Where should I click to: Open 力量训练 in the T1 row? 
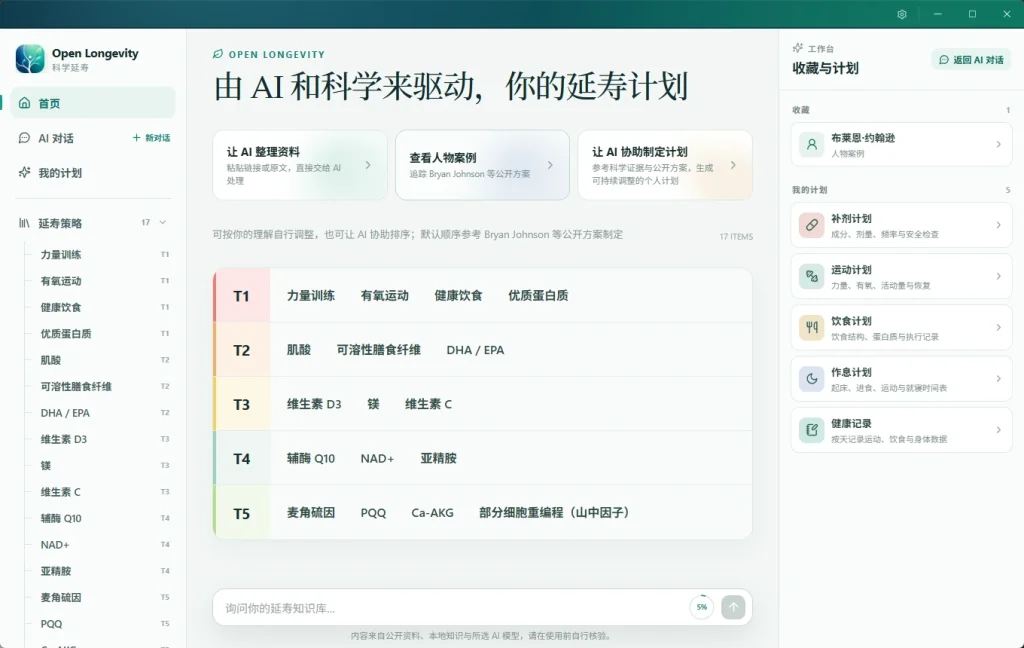point(311,295)
